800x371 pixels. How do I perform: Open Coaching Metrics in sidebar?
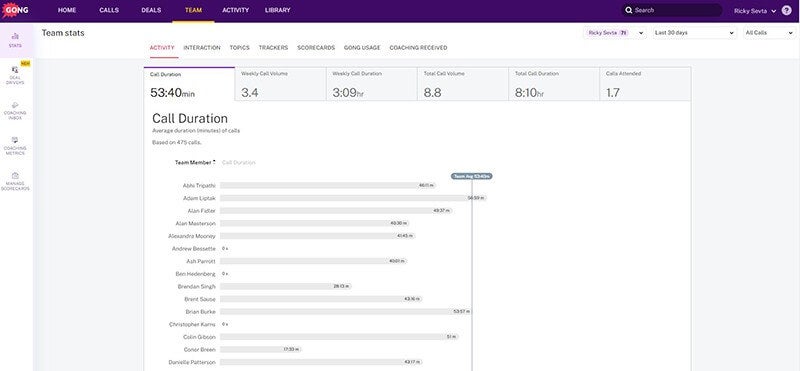(x=15, y=145)
